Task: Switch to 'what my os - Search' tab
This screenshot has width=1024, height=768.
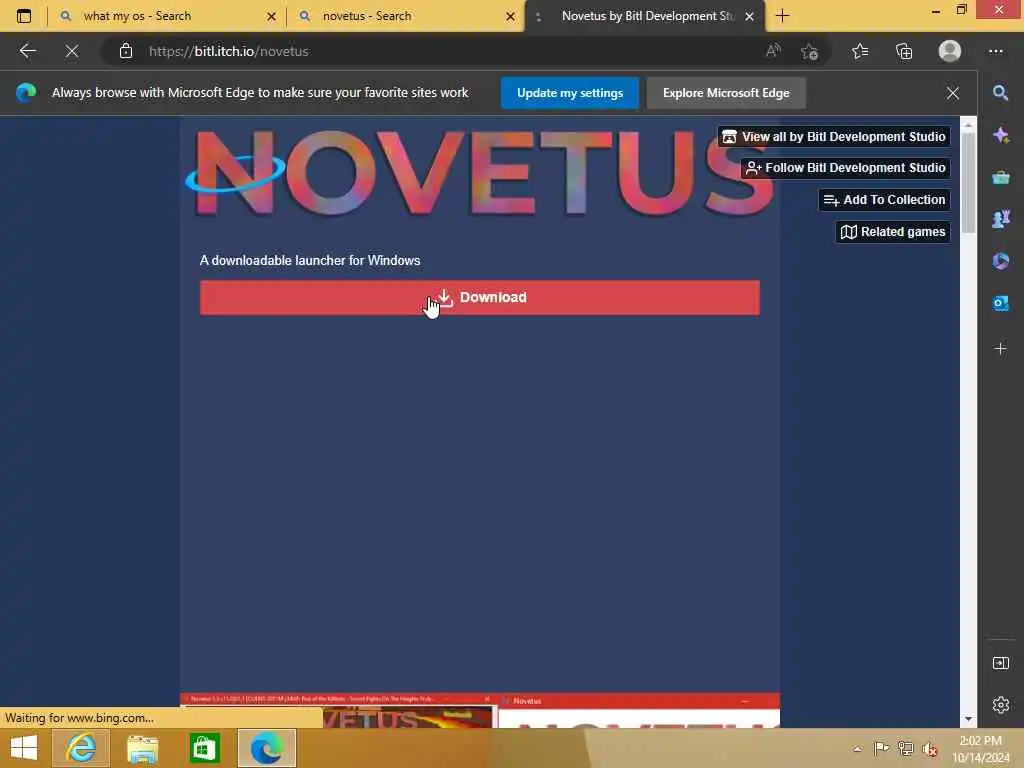Action: point(167,16)
